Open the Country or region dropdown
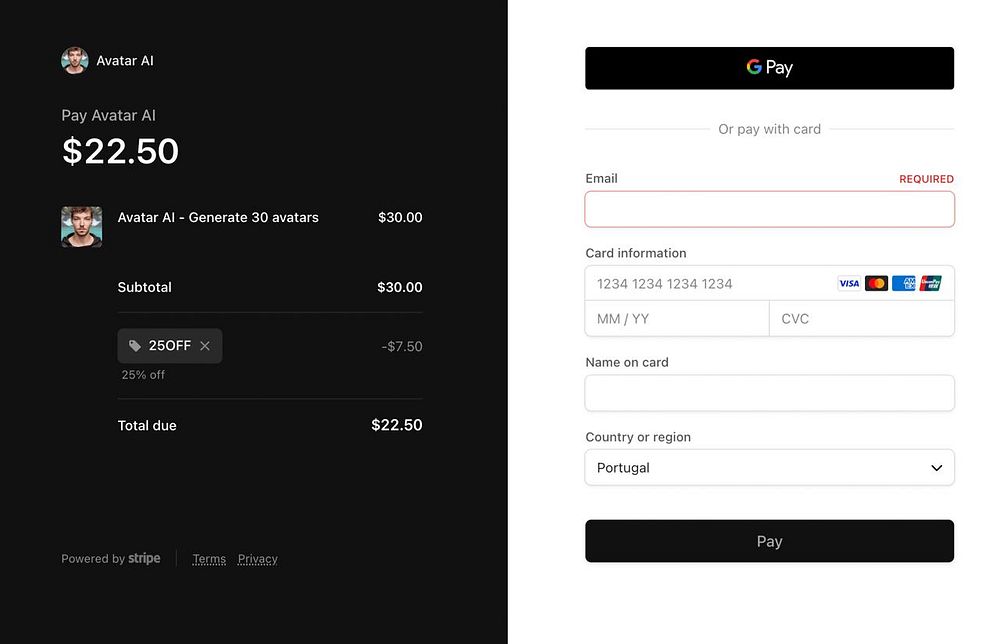The width and height of the screenshot is (1000, 644). 769,468
